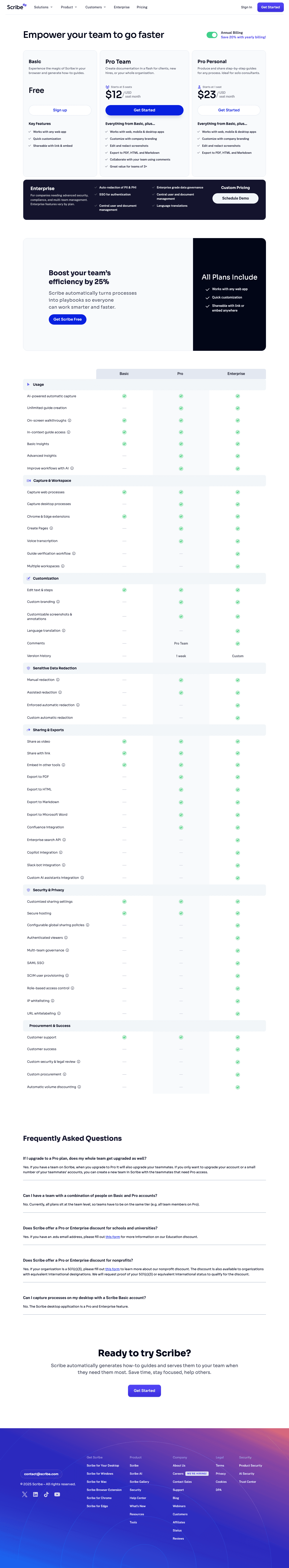Viewport: 289px width, 1568px height.
Task: Open Scribe's YouTube icon in footer
Action: (x=57, y=1494)
